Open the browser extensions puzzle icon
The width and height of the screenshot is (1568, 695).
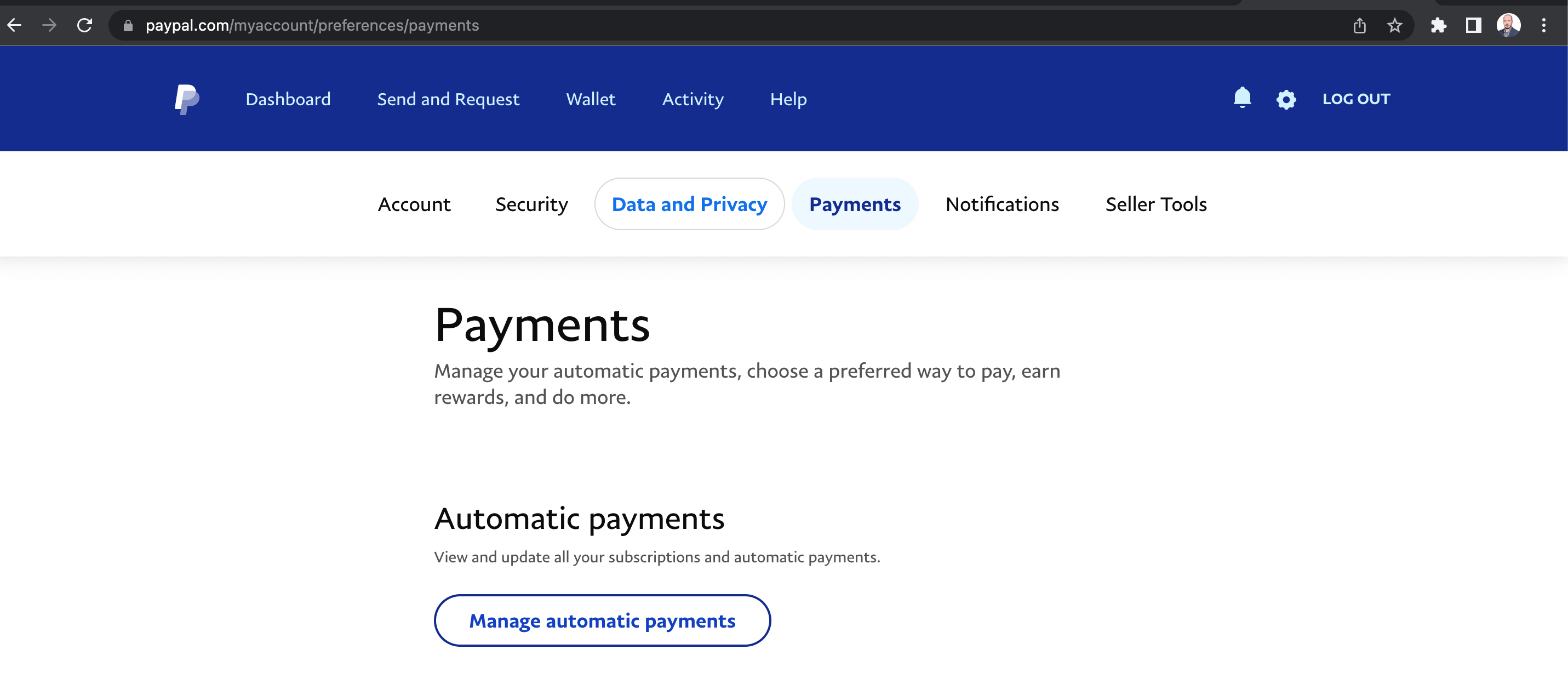[1438, 25]
